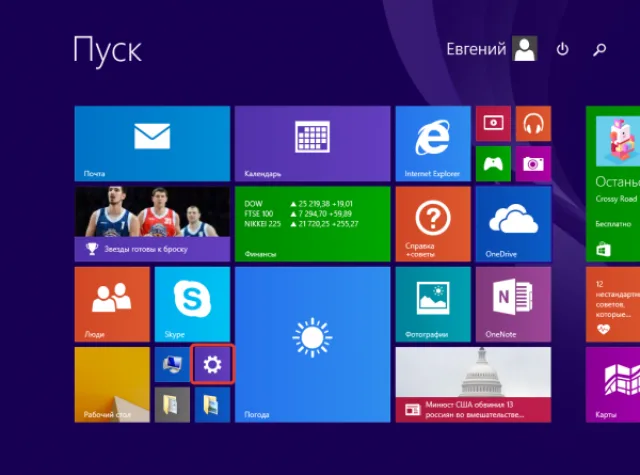Open the Maps (Карты) tile

(613, 385)
